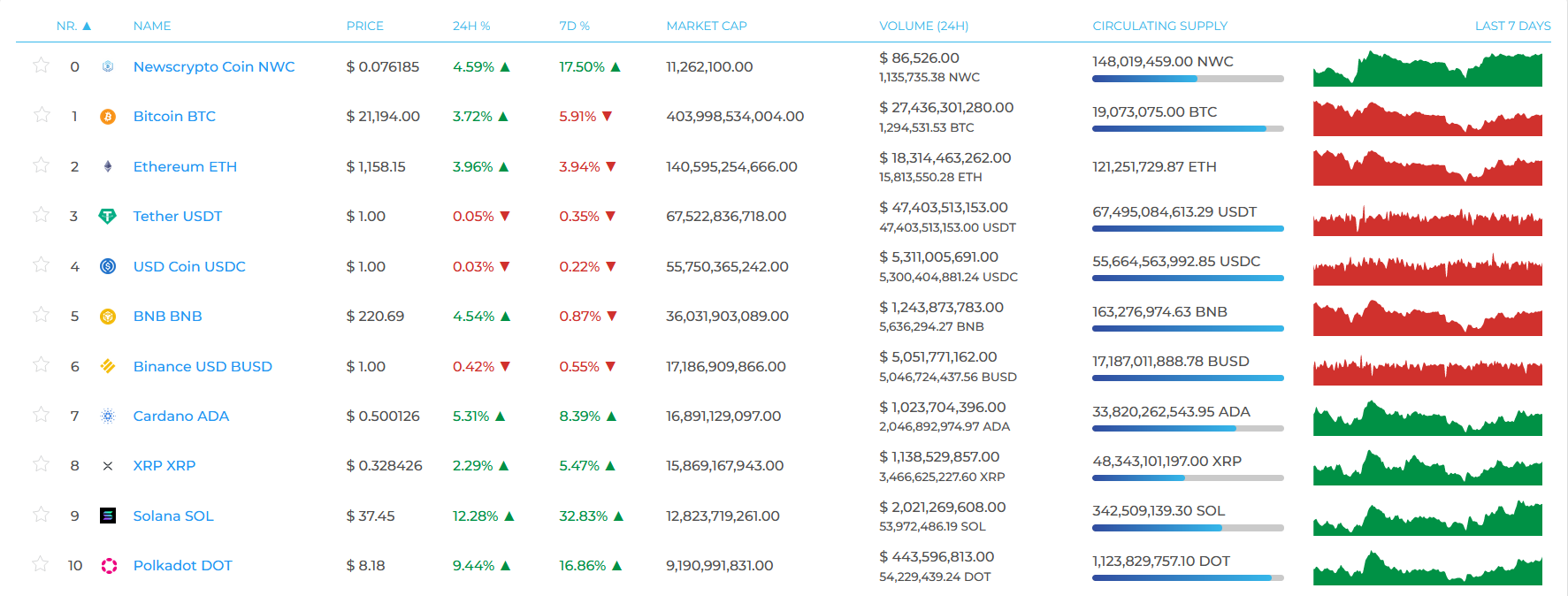This screenshot has width=1568, height=596.
Task: Click Ethereum supply 121,251,729.87 ETH
Action: tap(1154, 166)
